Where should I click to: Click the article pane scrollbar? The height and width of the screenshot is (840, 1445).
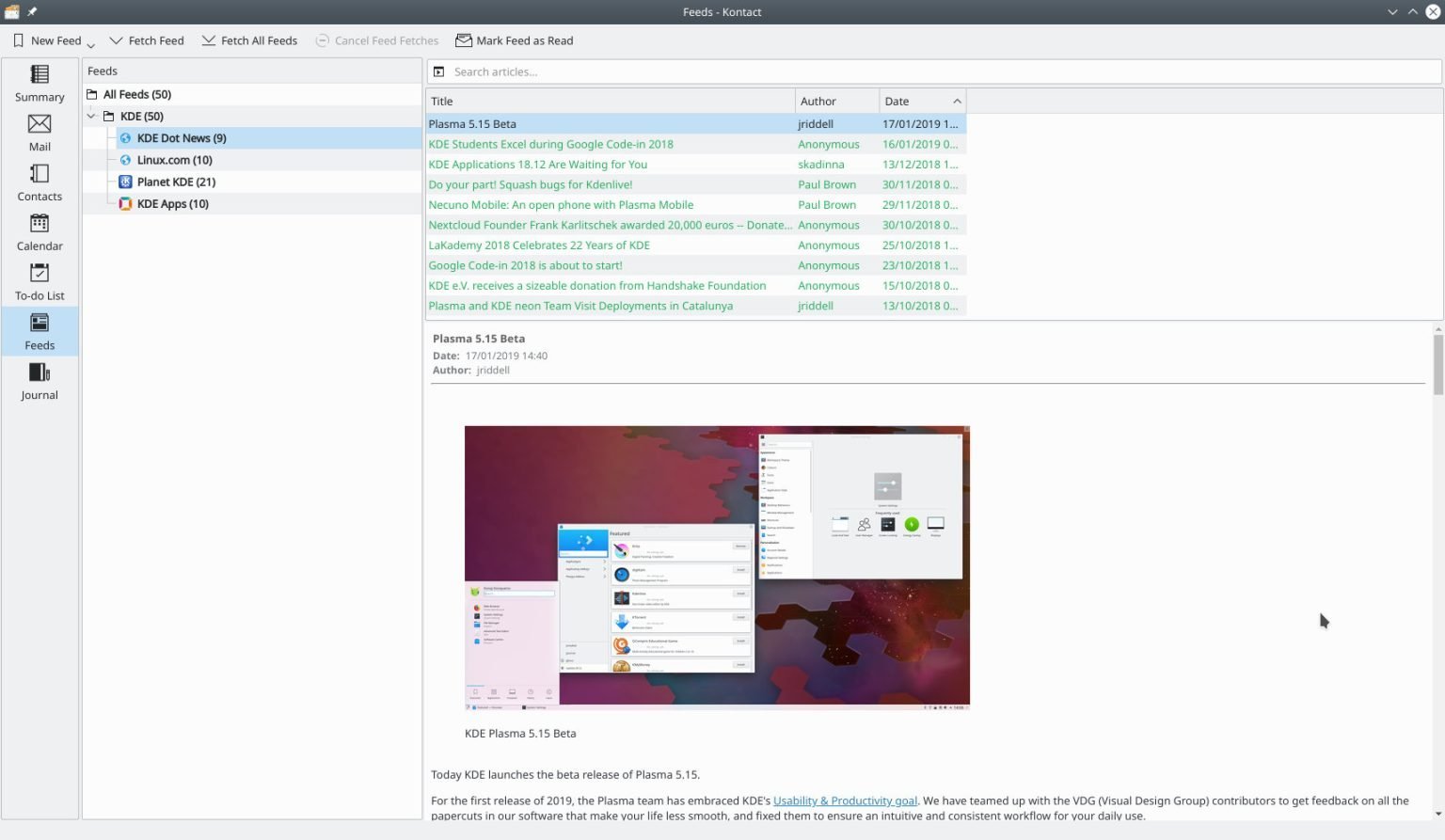point(1437,357)
